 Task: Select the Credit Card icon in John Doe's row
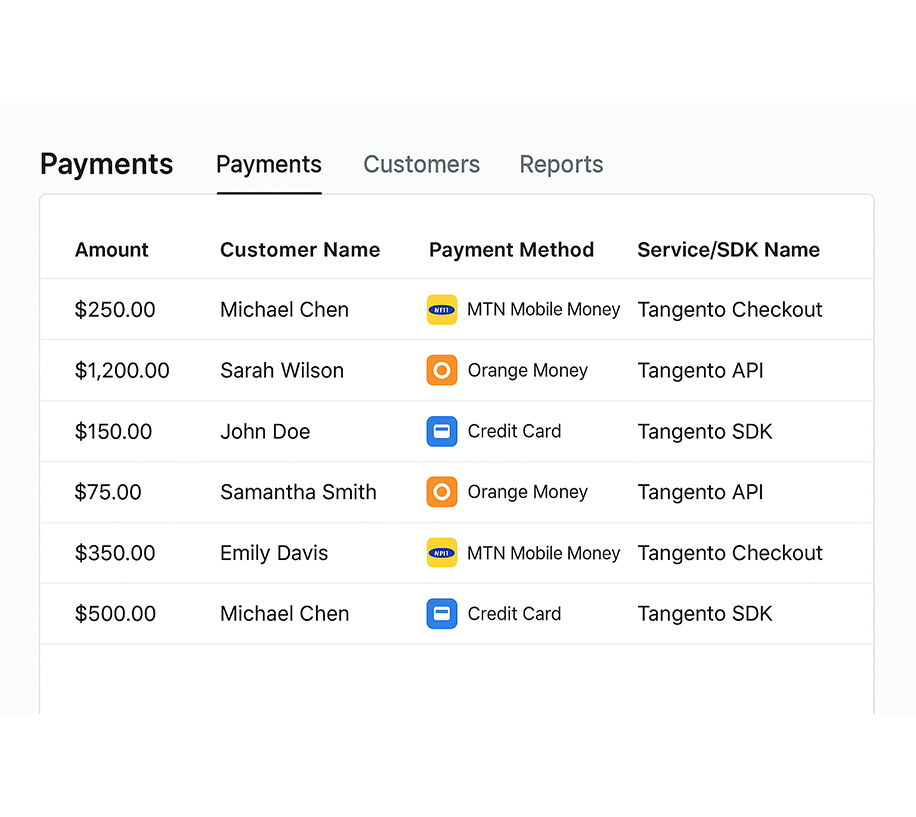[442, 432]
